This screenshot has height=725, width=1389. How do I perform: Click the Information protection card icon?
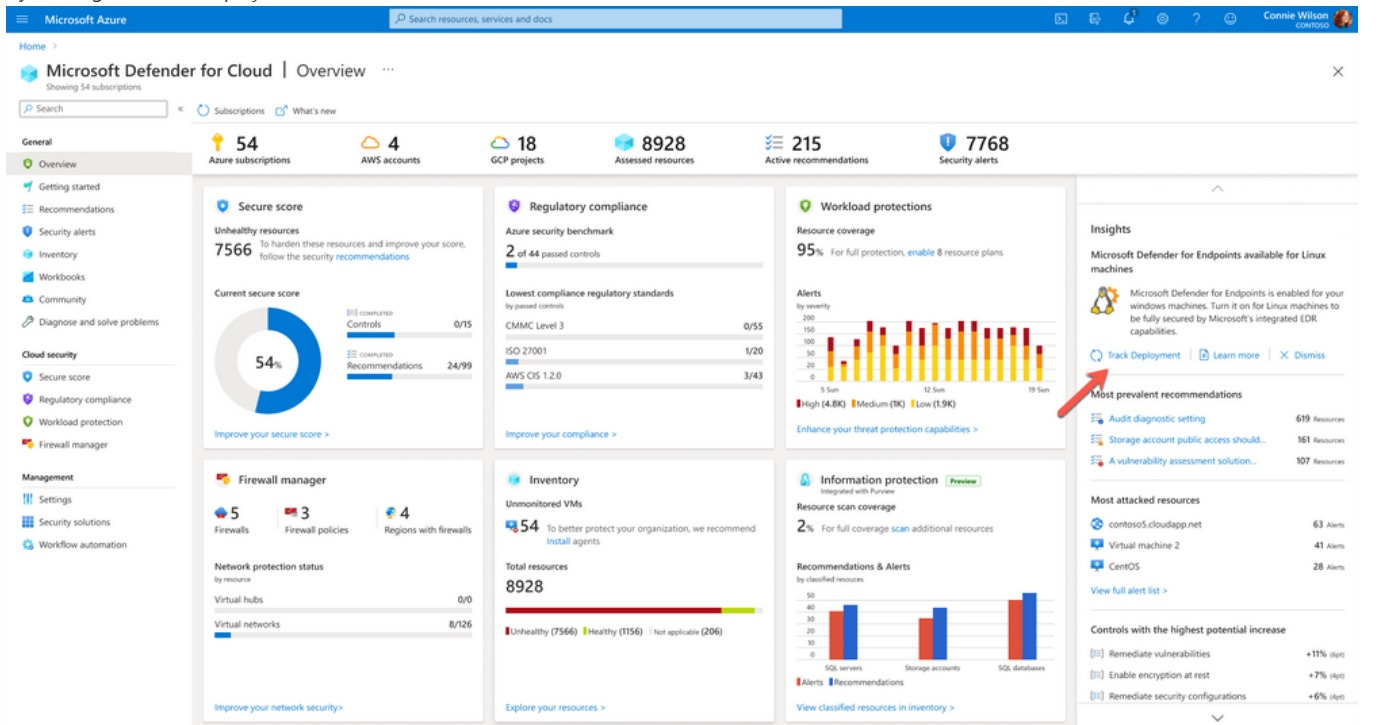click(805, 479)
